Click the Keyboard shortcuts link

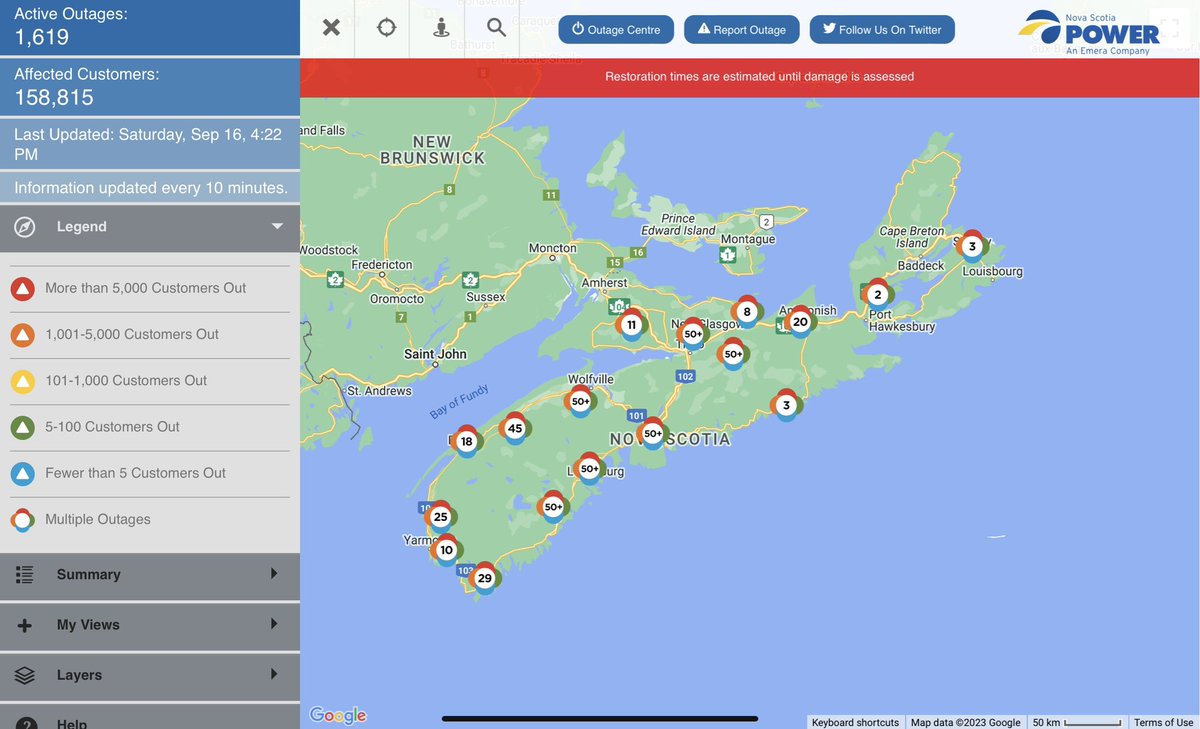(855, 722)
